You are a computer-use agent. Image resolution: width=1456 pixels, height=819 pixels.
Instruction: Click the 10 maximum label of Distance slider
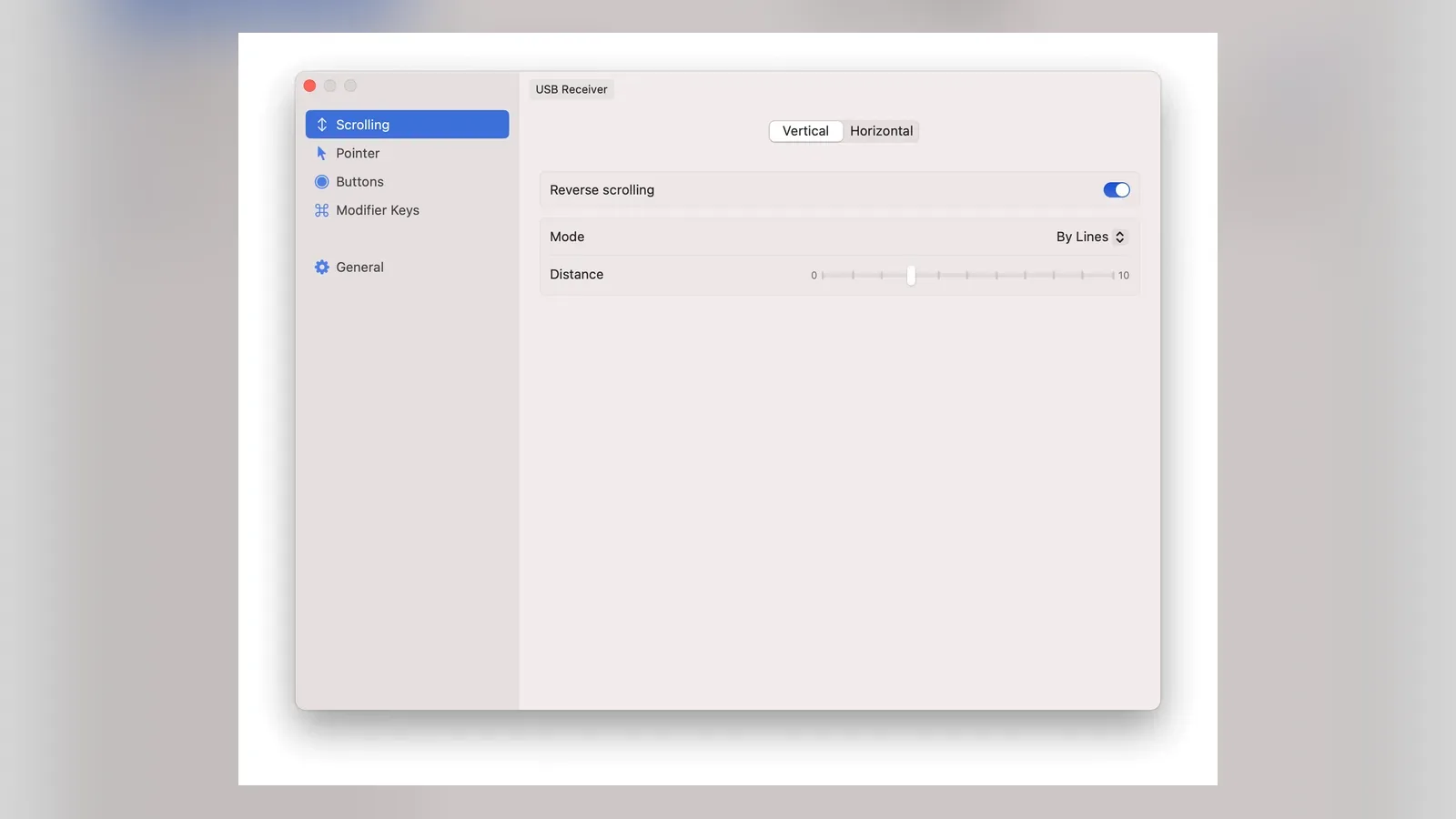click(x=1124, y=276)
